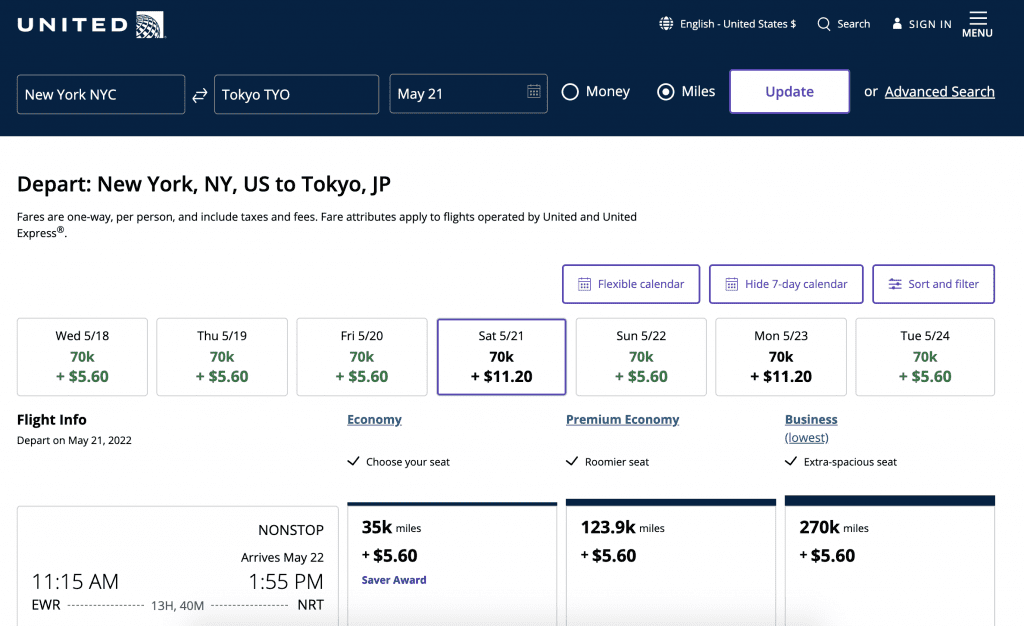The width and height of the screenshot is (1024, 626).
Task: Click Sort and filter sliders icon
Action: click(895, 284)
